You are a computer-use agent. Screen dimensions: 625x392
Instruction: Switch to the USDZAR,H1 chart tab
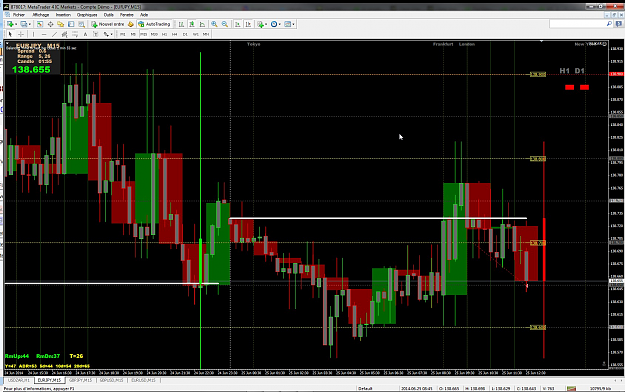point(19,380)
